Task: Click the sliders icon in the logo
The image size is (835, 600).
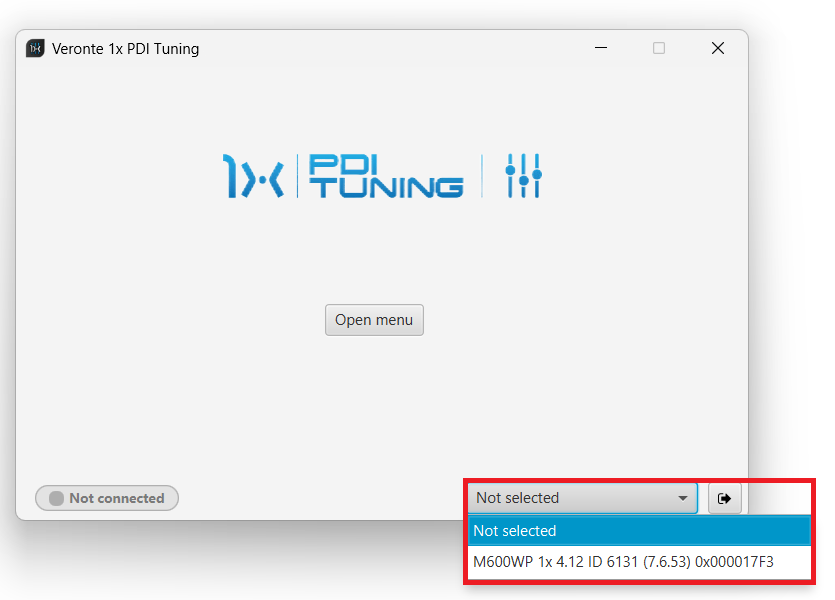Action: click(x=523, y=176)
